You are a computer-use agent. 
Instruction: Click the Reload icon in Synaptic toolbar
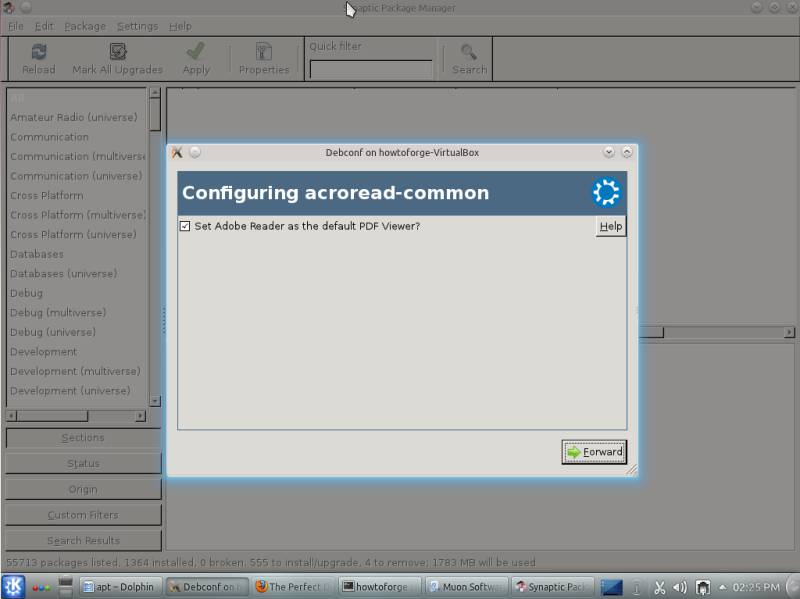39,52
